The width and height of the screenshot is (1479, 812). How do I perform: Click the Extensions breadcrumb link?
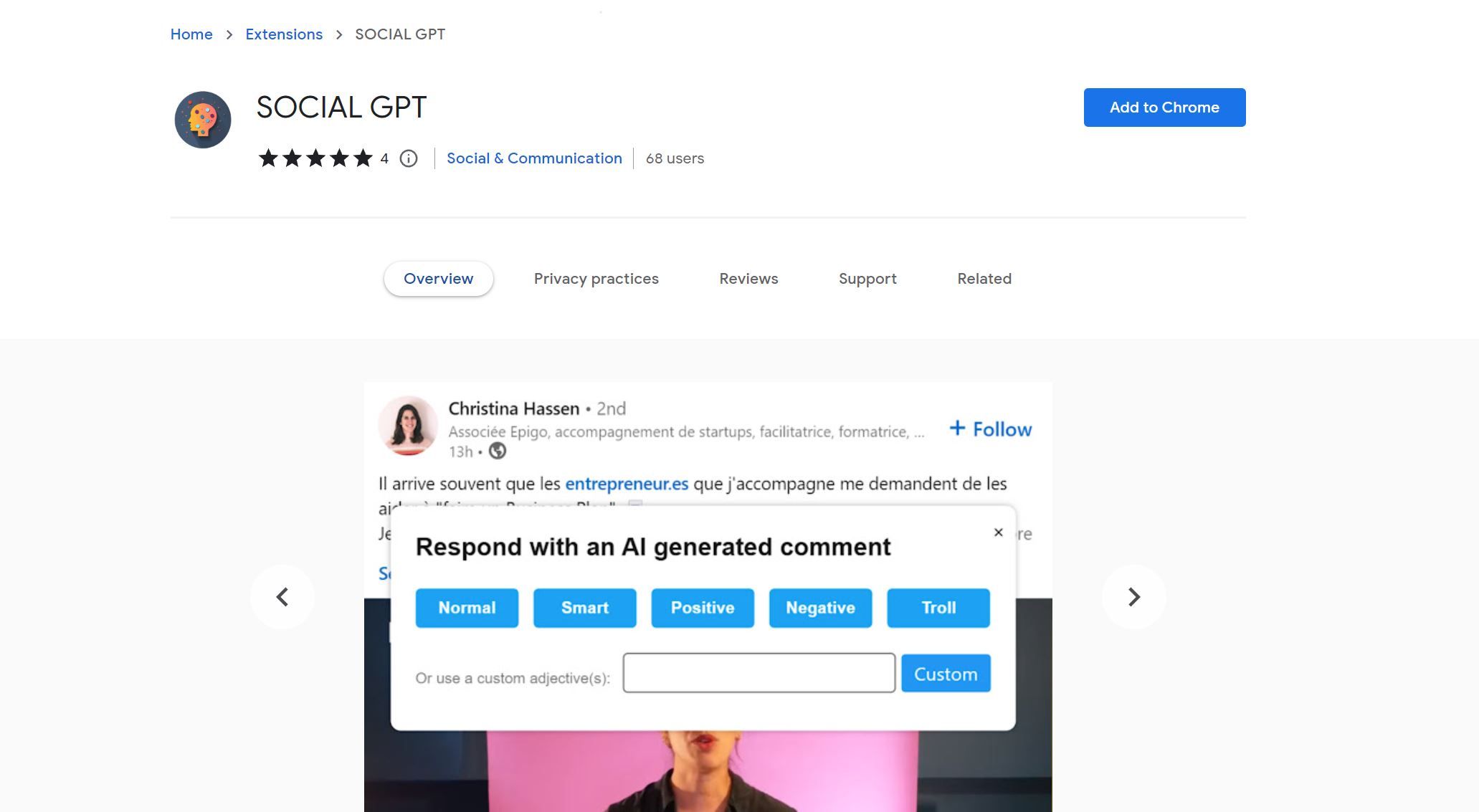(x=283, y=34)
